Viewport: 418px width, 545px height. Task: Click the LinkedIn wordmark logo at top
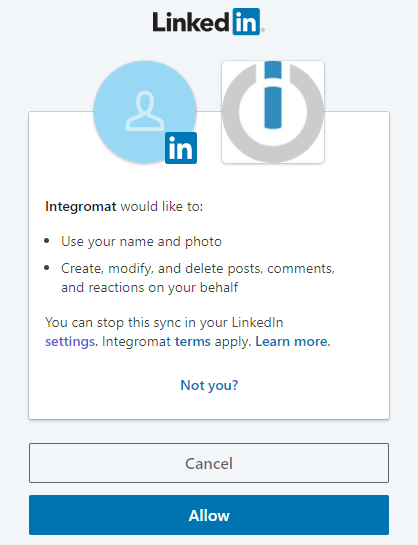[208, 22]
